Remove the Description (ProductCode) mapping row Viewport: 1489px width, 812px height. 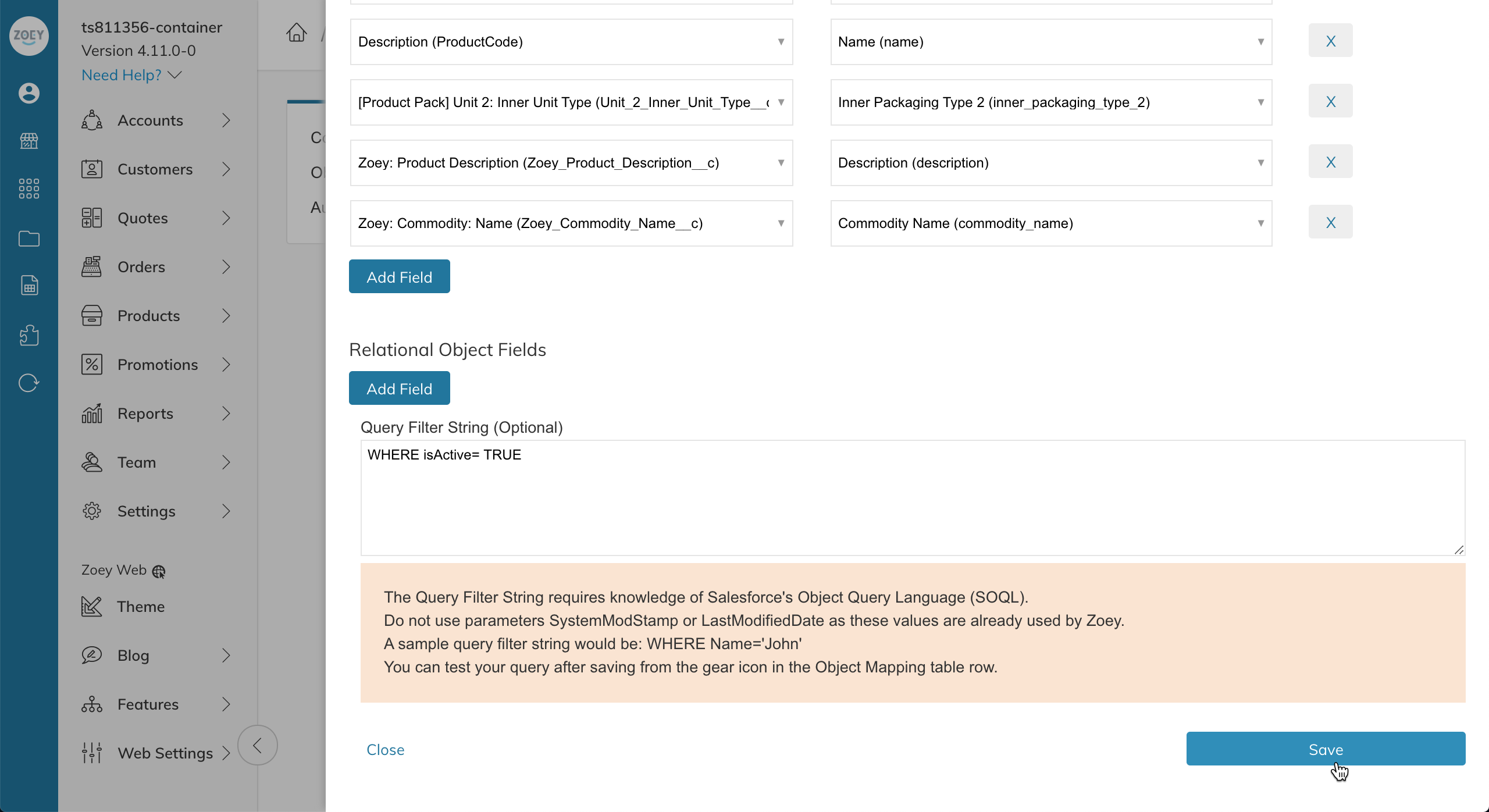pyautogui.click(x=1330, y=41)
